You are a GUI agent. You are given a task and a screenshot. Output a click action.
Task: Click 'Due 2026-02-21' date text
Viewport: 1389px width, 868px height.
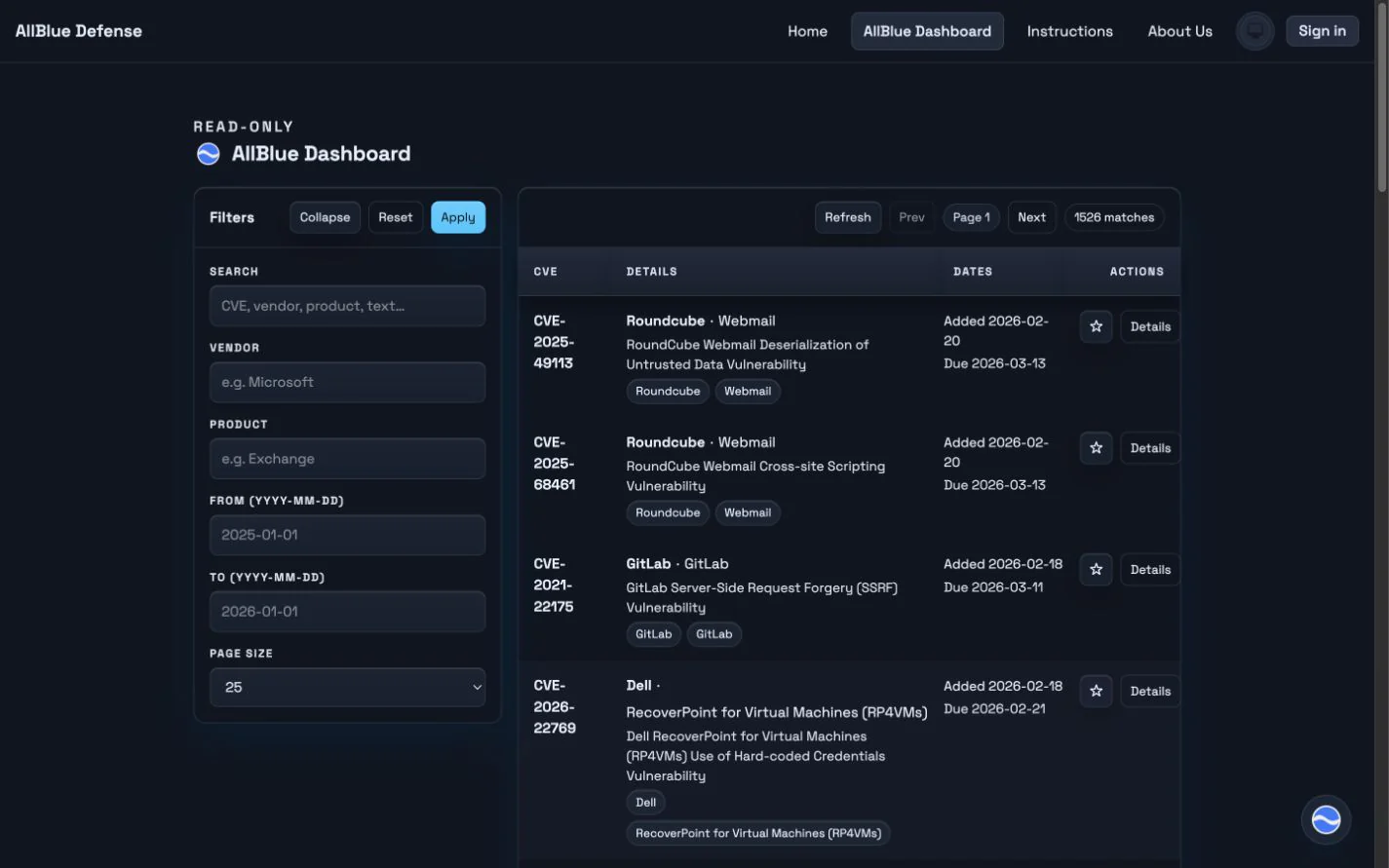(994, 709)
